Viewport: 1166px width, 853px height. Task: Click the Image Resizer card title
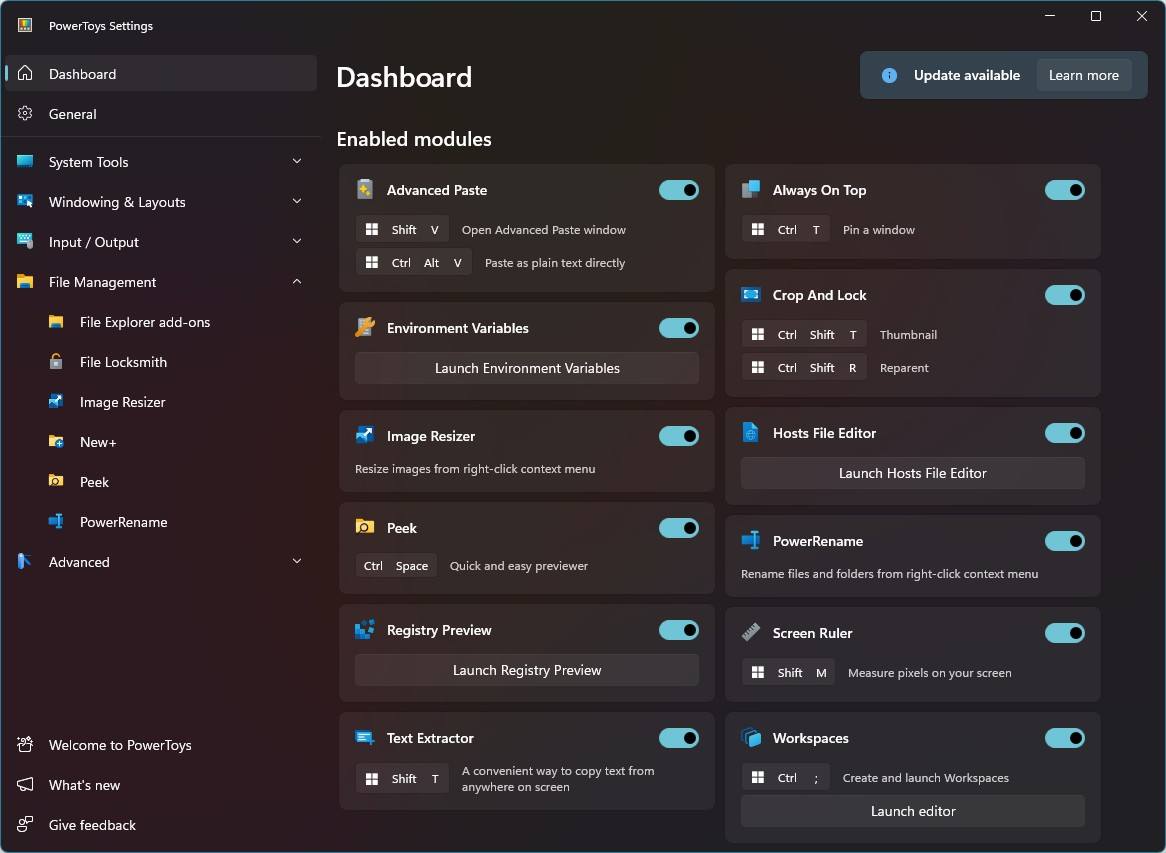click(x=431, y=437)
